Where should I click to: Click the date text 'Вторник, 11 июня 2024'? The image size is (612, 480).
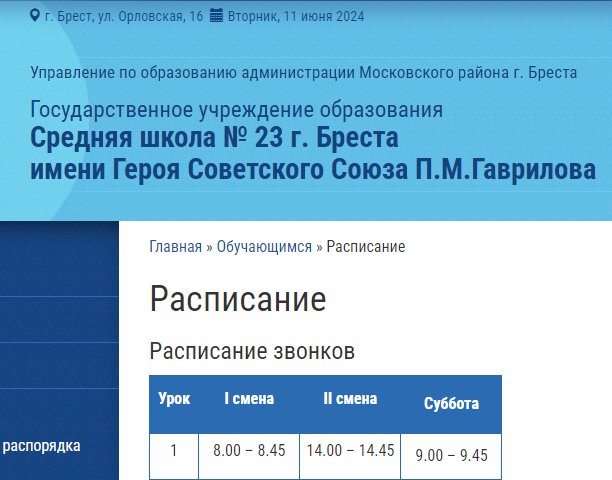pyautogui.click(x=296, y=16)
